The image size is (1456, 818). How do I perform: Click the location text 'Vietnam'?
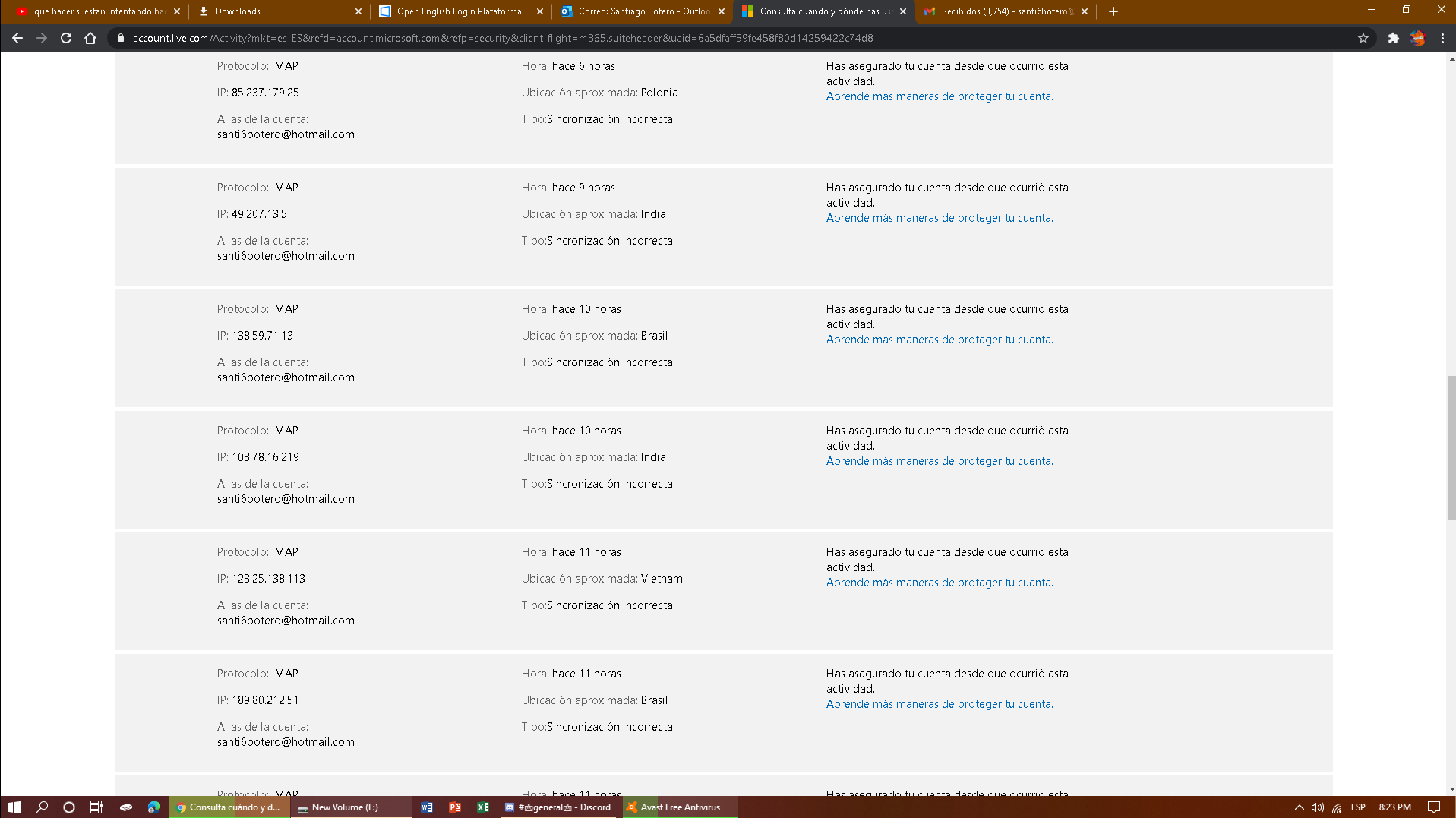(x=662, y=579)
